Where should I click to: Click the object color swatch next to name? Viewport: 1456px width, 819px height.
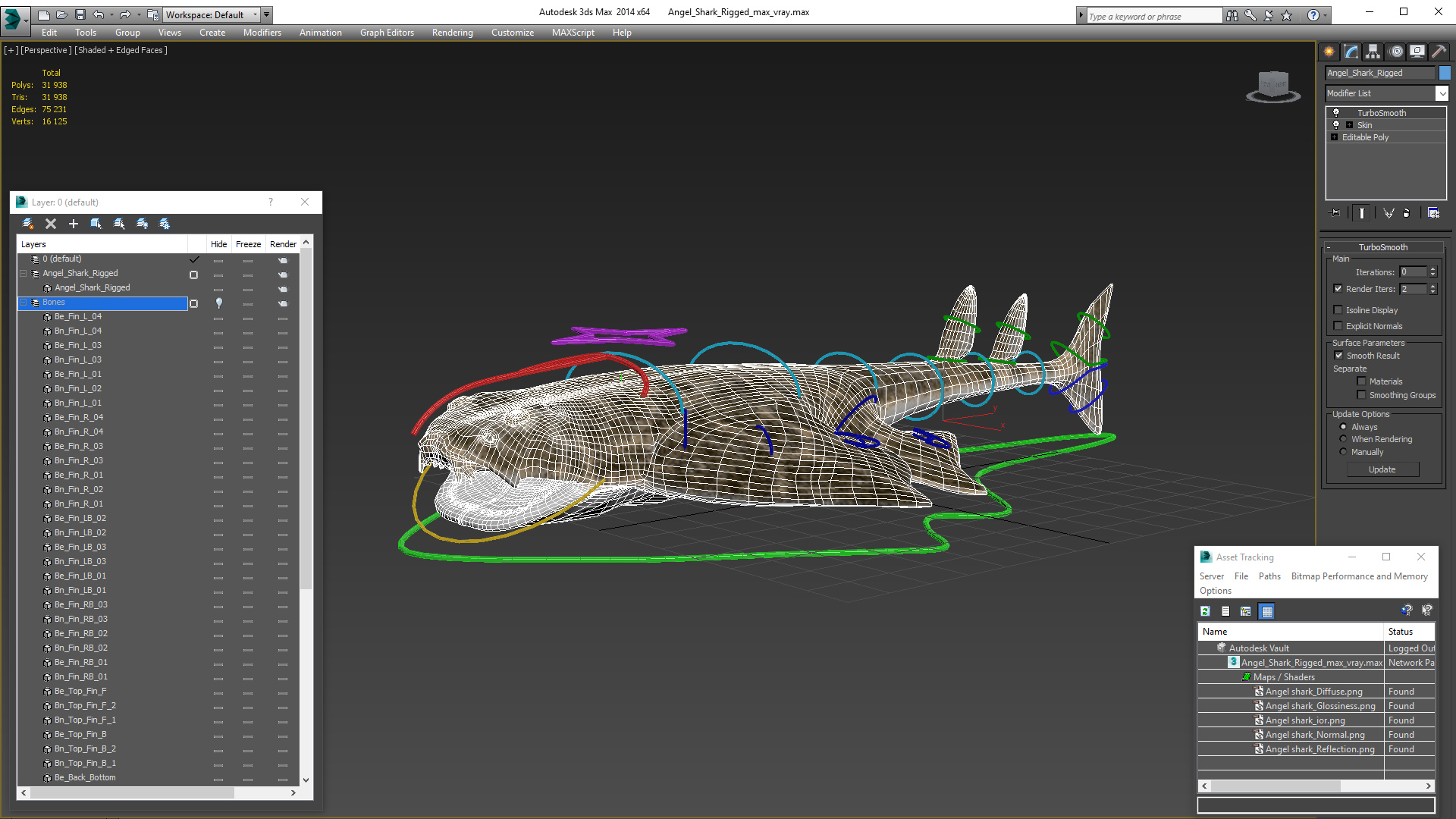[x=1445, y=73]
